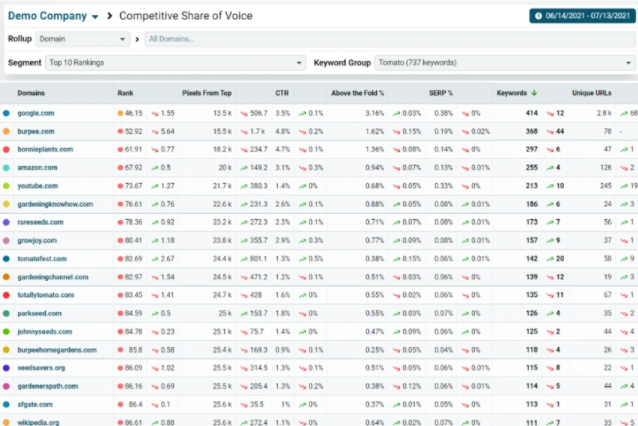Click the Keywords sort arrow icon

(534, 93)
